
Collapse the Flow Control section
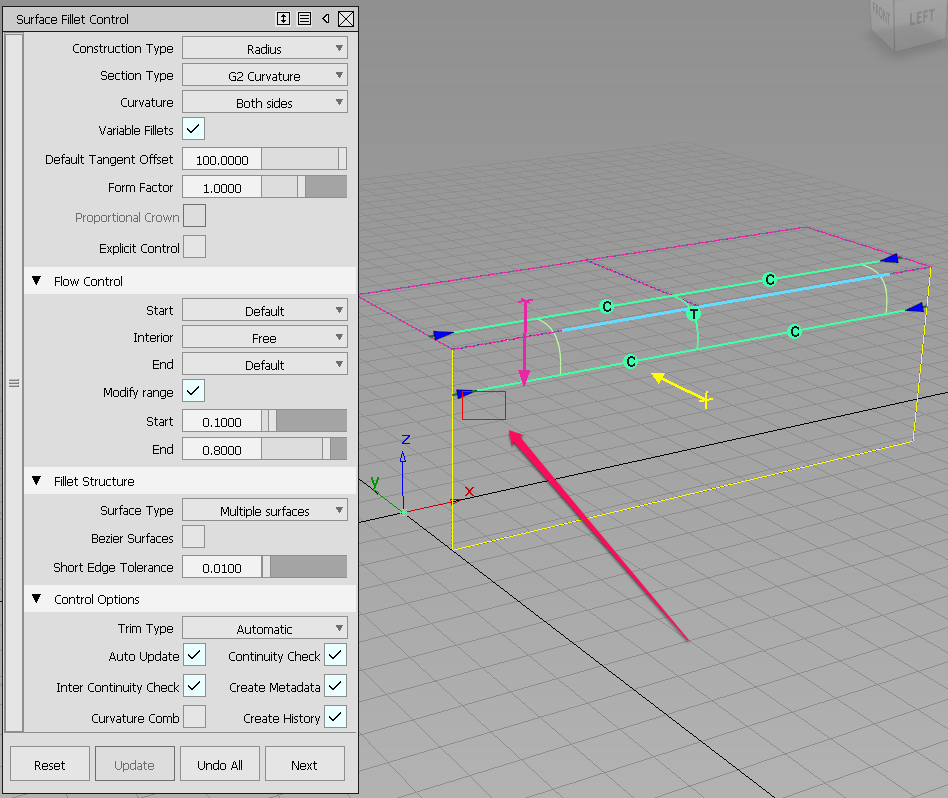point(37,281)
